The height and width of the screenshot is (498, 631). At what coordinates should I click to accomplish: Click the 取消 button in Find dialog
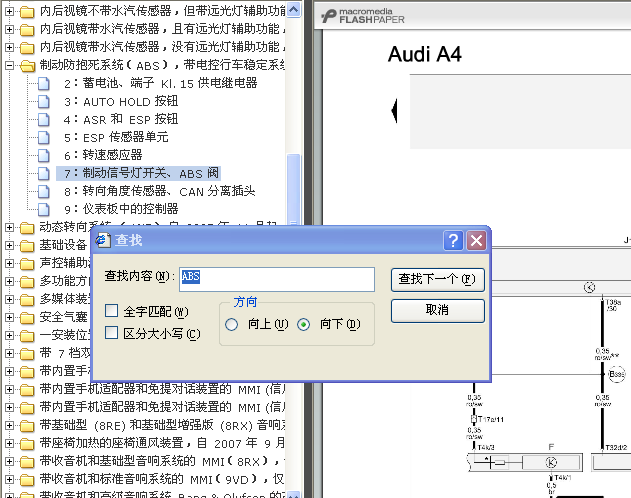(x=437, y=310)
